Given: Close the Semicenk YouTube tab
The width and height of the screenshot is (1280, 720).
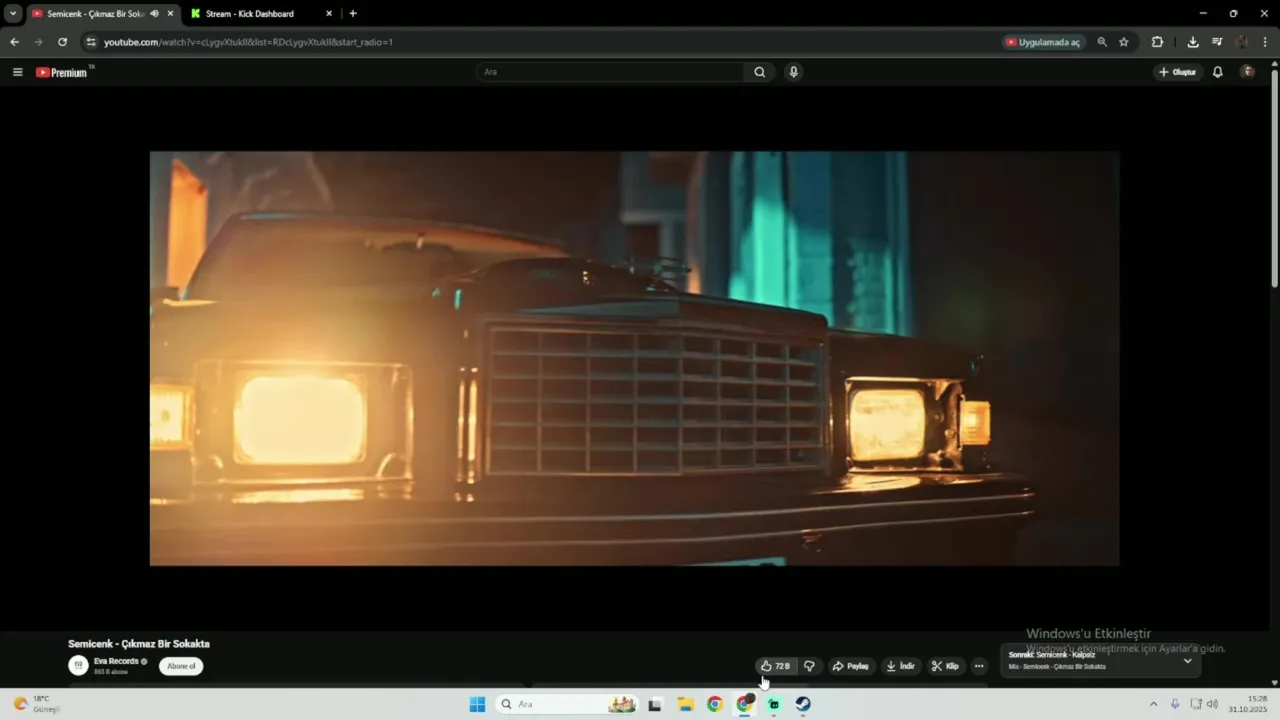Looking at the screenshot, I should pyautogui.click(x=170, y=14).
